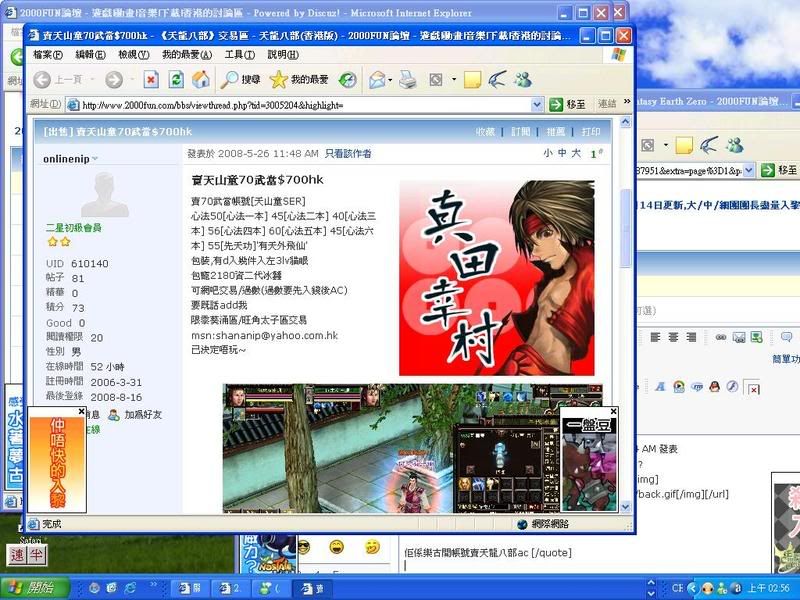Click the messenger people icon in the background window toolbar
800x600 pixels.
tap(734, 145)
